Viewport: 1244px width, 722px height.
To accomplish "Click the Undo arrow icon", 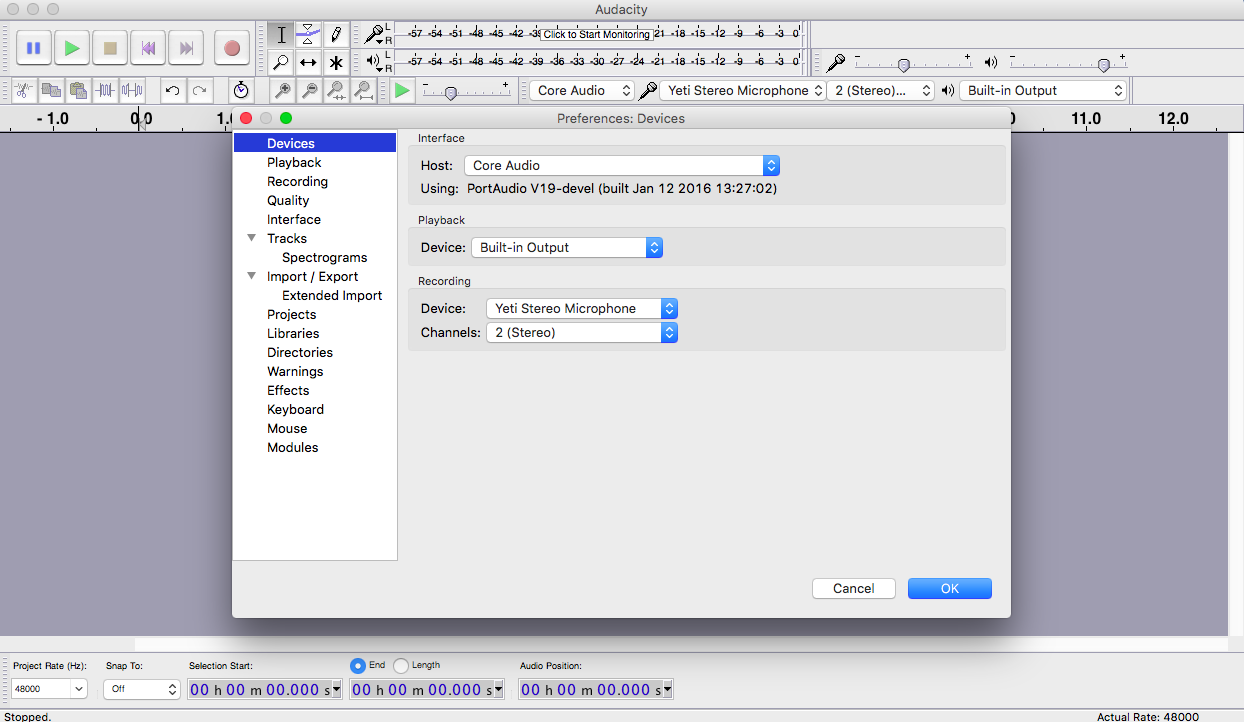I will coord(172,91).
